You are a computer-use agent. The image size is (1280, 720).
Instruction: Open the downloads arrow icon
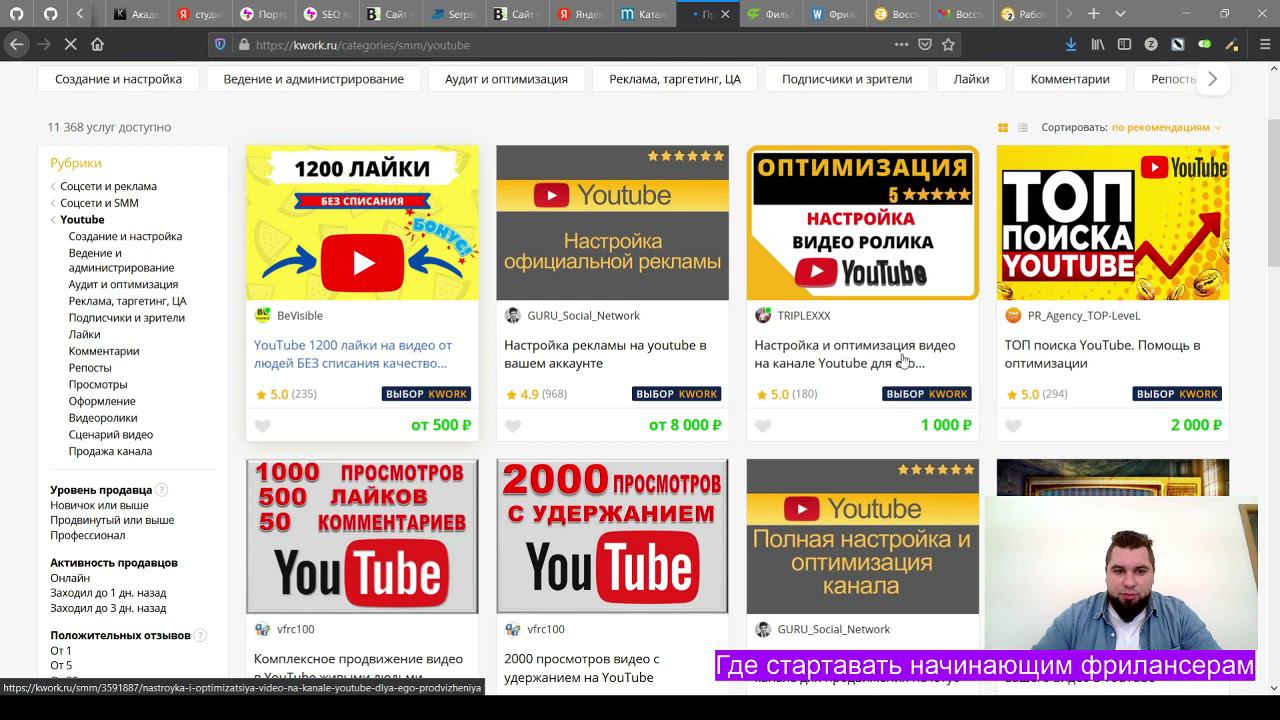pos(1071,44)
